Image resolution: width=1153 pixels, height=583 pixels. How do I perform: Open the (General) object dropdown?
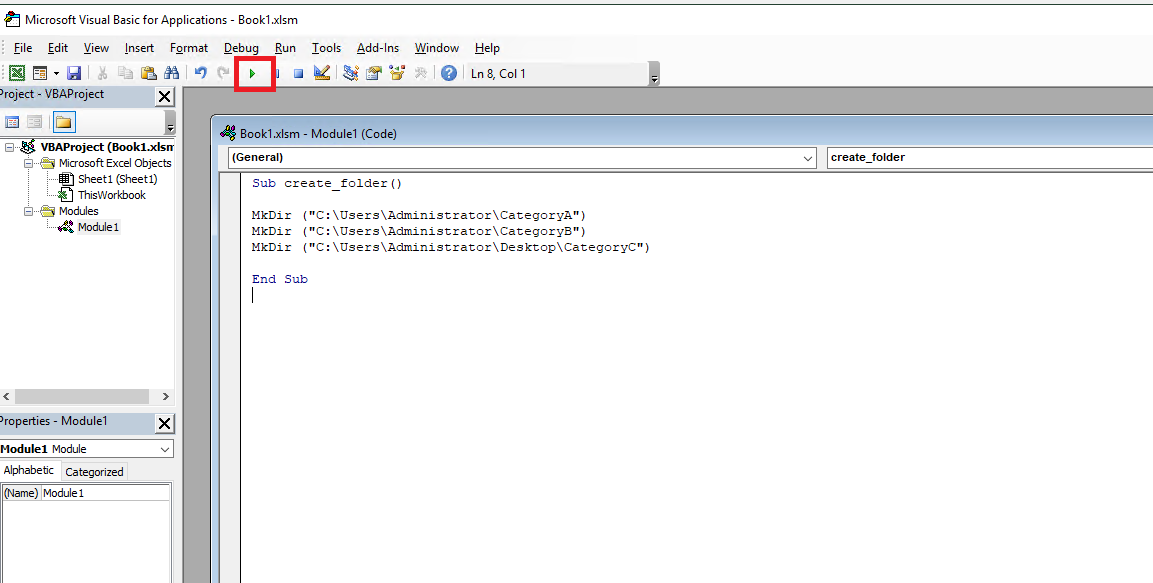click(807, 157)
